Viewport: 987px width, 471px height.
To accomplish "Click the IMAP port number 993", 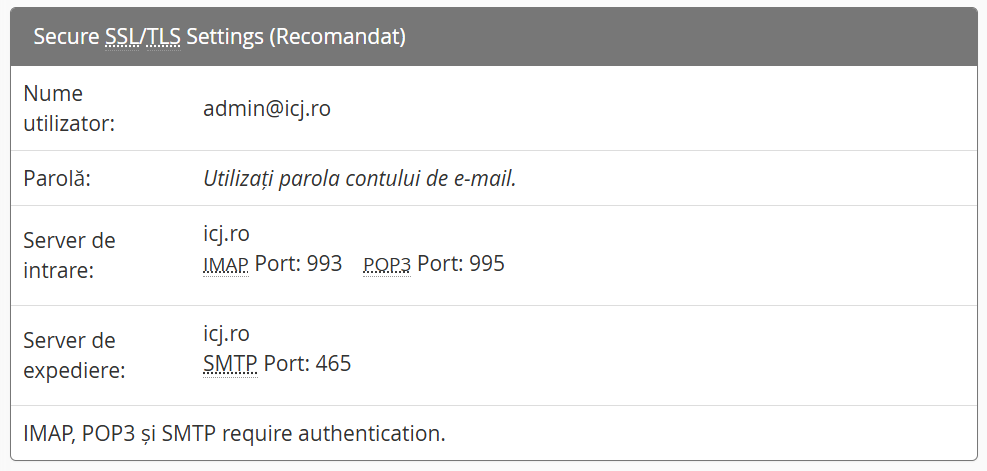I will click(x=325, y=264).
